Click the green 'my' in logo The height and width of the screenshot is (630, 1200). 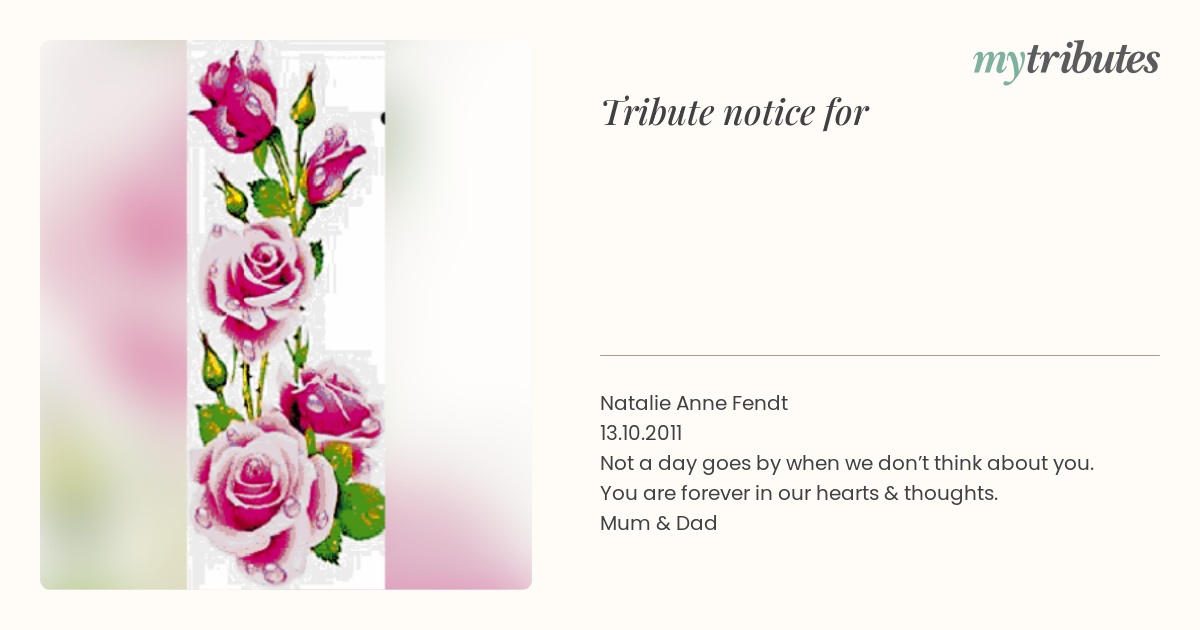click(998, 64)
